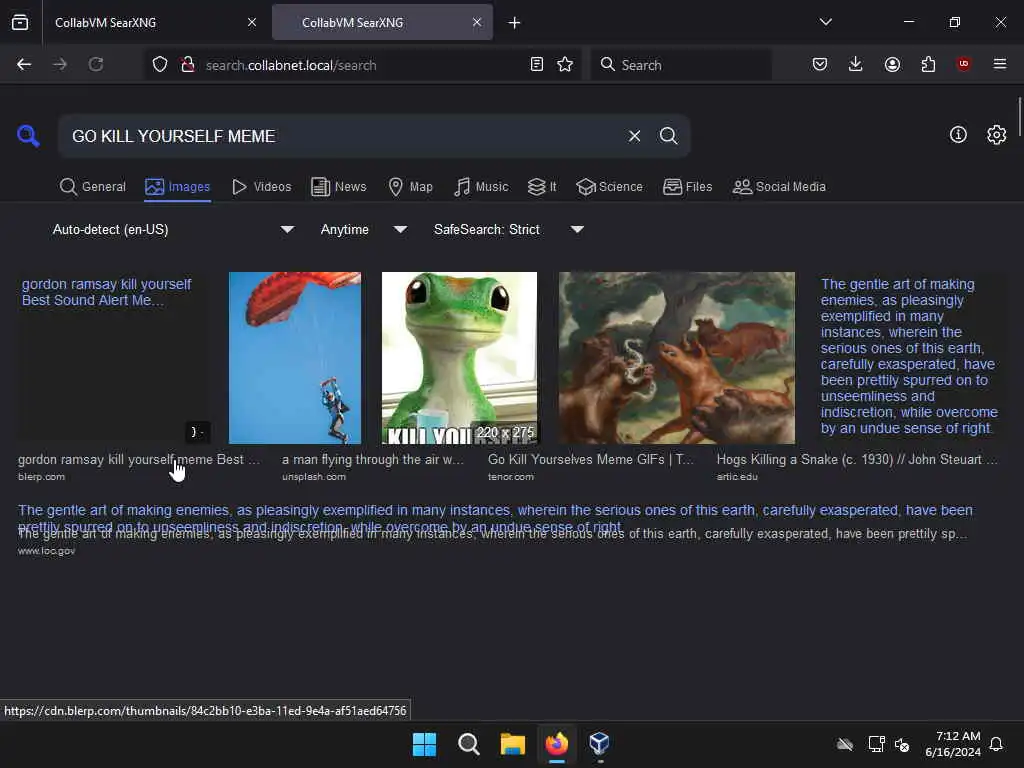The width and height of the screenshot is (1024, 768).
Task: Select the Images search category
Action: click(x=178, y=187)
